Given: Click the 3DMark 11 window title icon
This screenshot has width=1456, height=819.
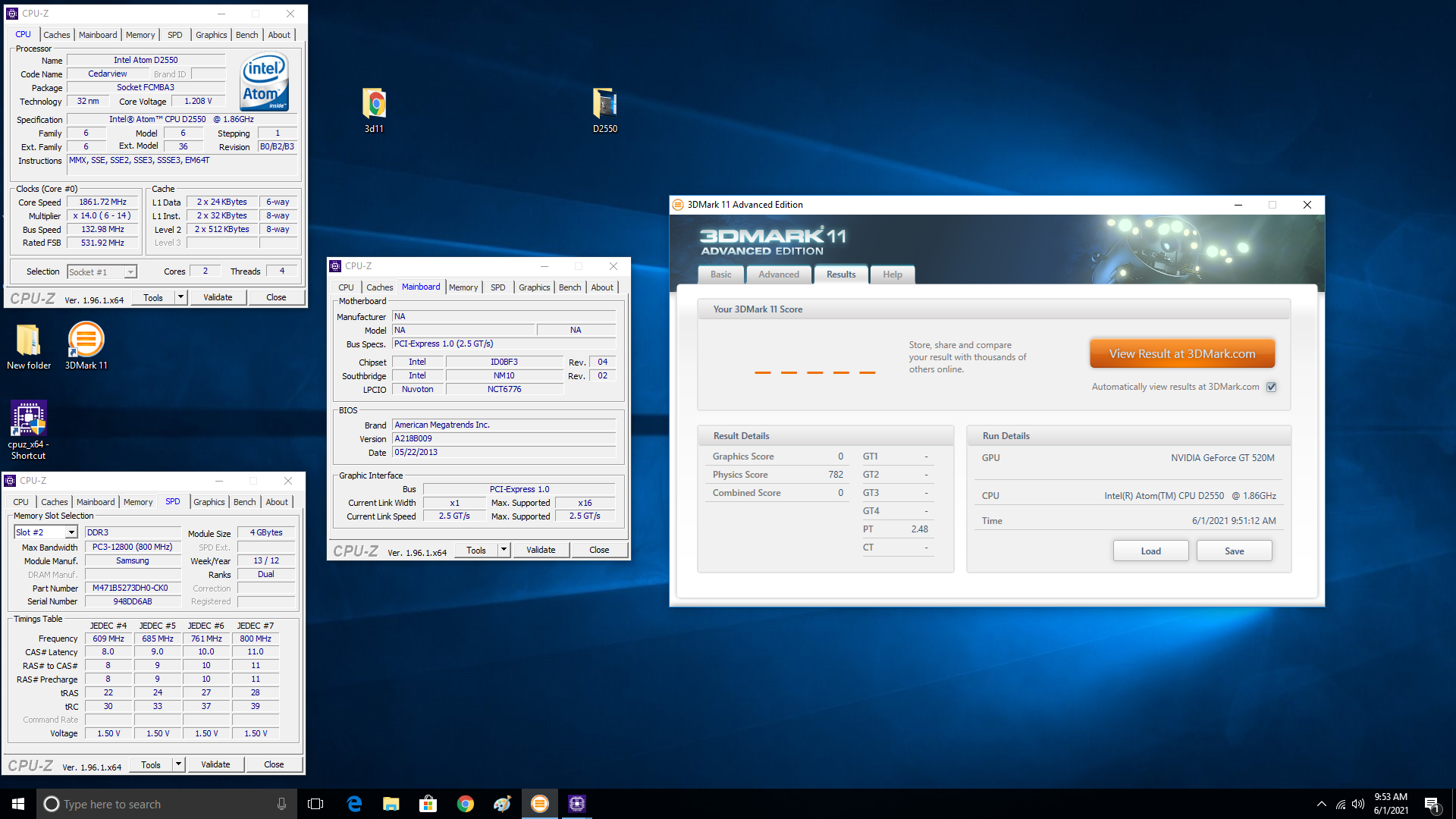Looking at the screenshot, I should coord(678,205).
